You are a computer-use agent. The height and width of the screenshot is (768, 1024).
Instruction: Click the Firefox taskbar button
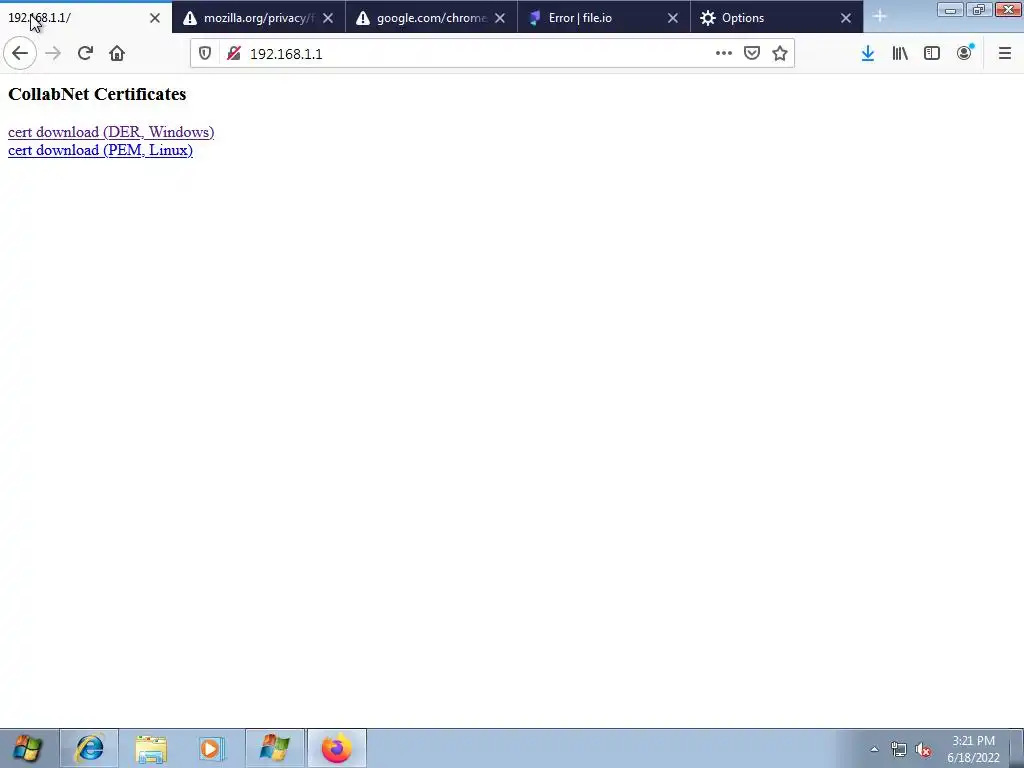point(336,748)
